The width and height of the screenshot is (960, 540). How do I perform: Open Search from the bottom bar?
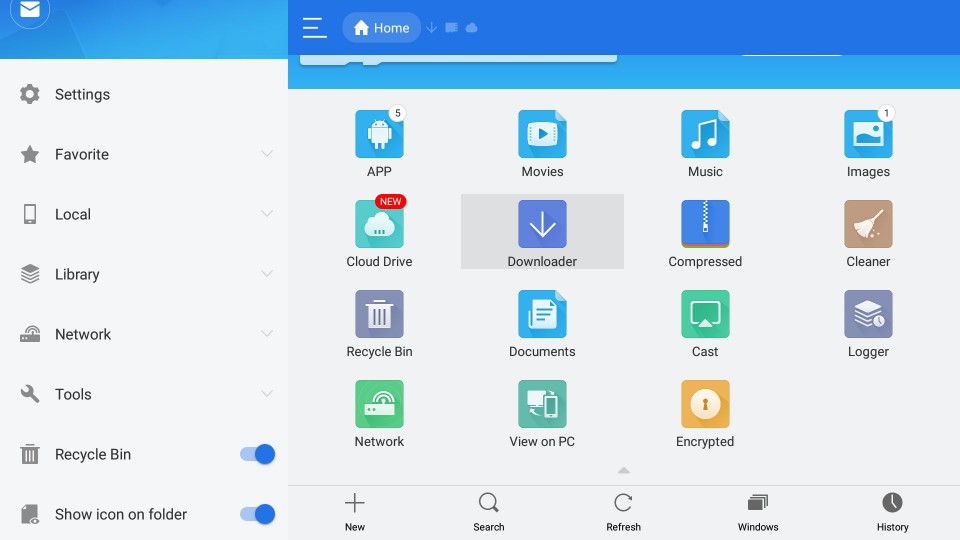point(489,512)
